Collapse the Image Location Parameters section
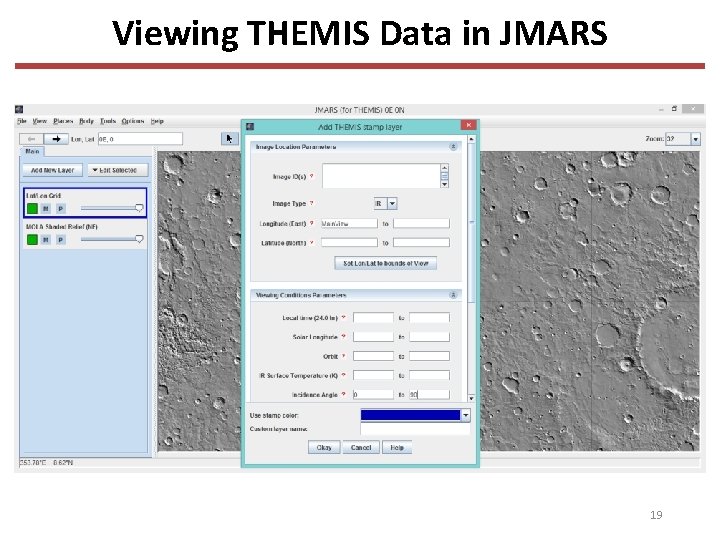720x540 pixels. coord(453,147)
